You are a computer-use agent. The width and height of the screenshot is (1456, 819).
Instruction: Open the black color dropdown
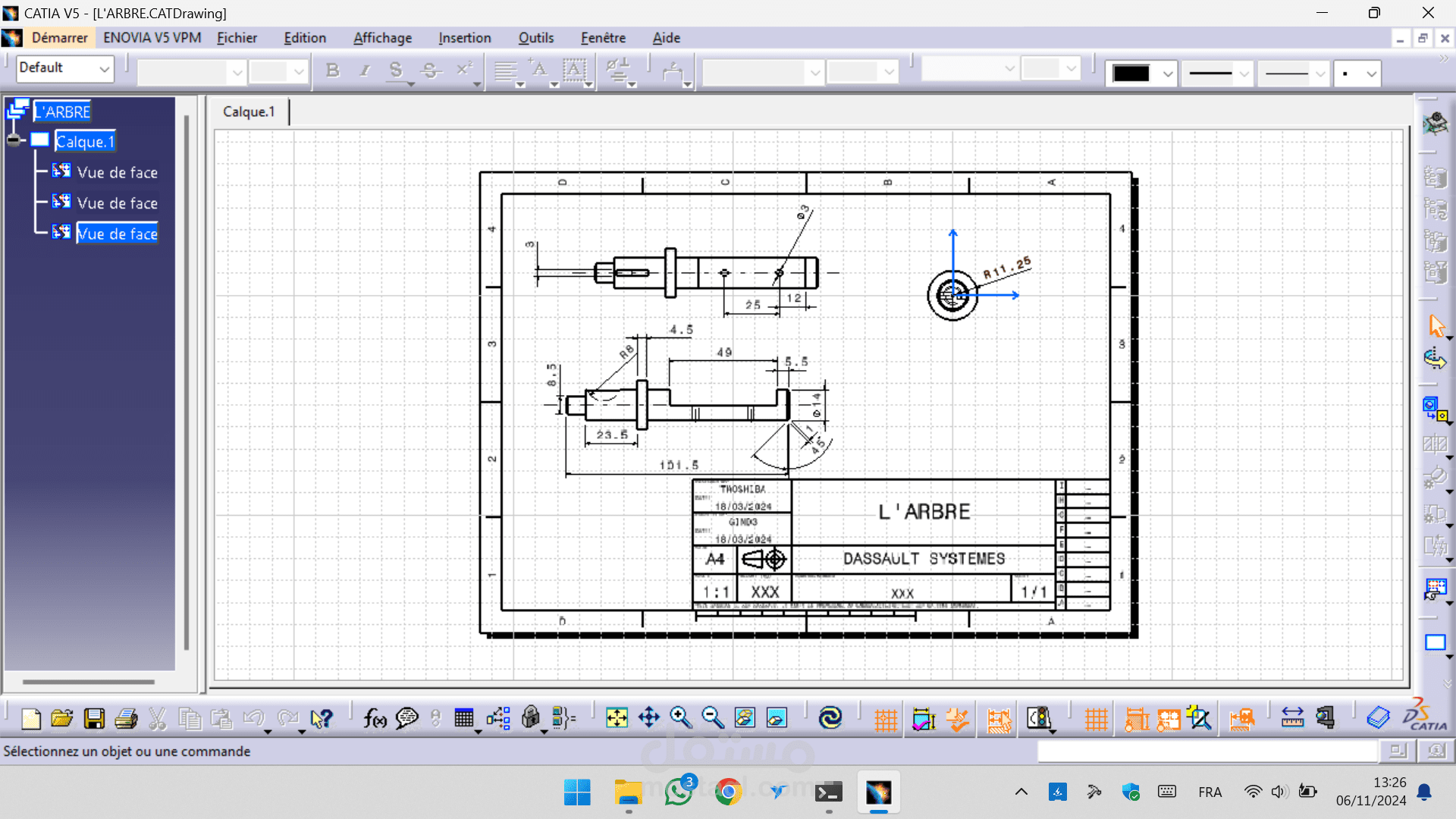[1168, 74]
